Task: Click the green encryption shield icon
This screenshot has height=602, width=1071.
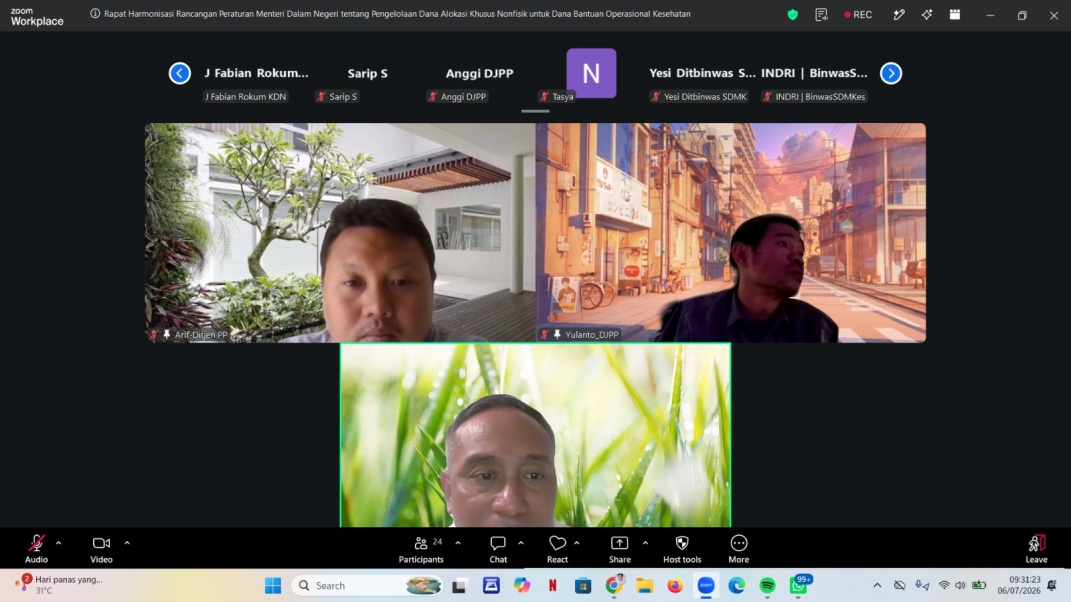Action: point(792,14)
